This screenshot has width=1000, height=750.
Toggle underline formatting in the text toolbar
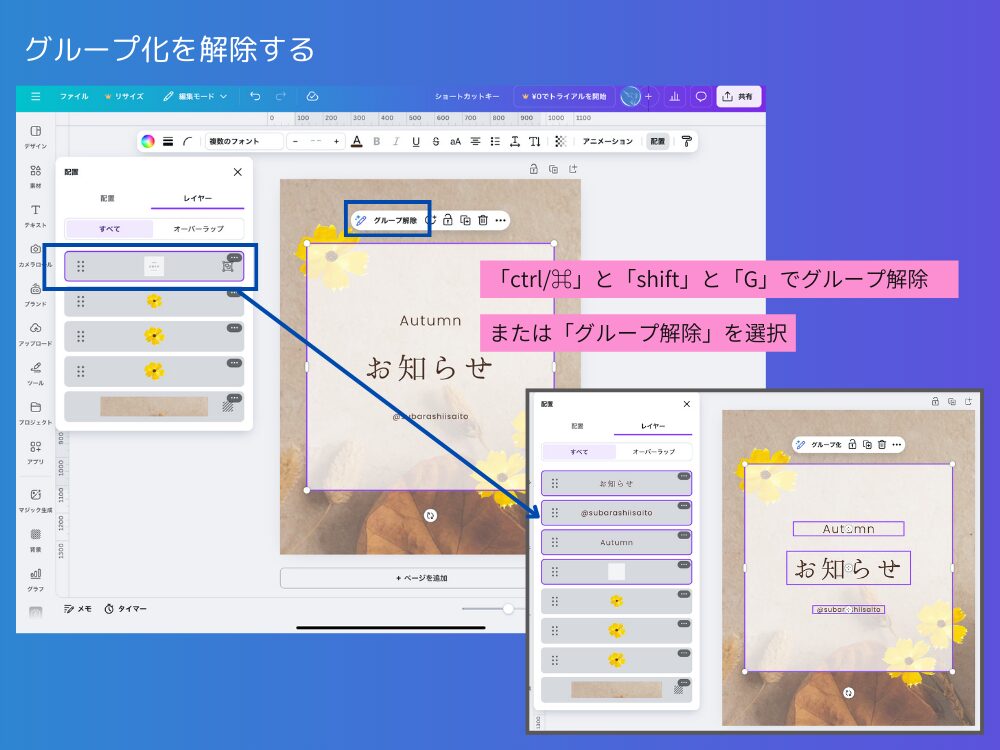[416, 141]
